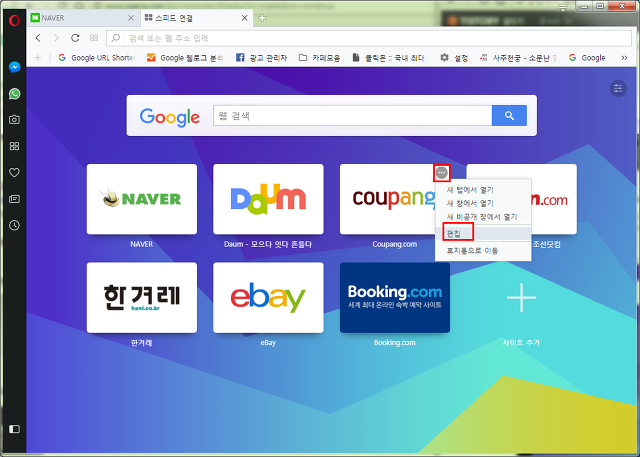
Task: Click the 사이트 추가 plus tile
Action: click(x=521, y=297)
